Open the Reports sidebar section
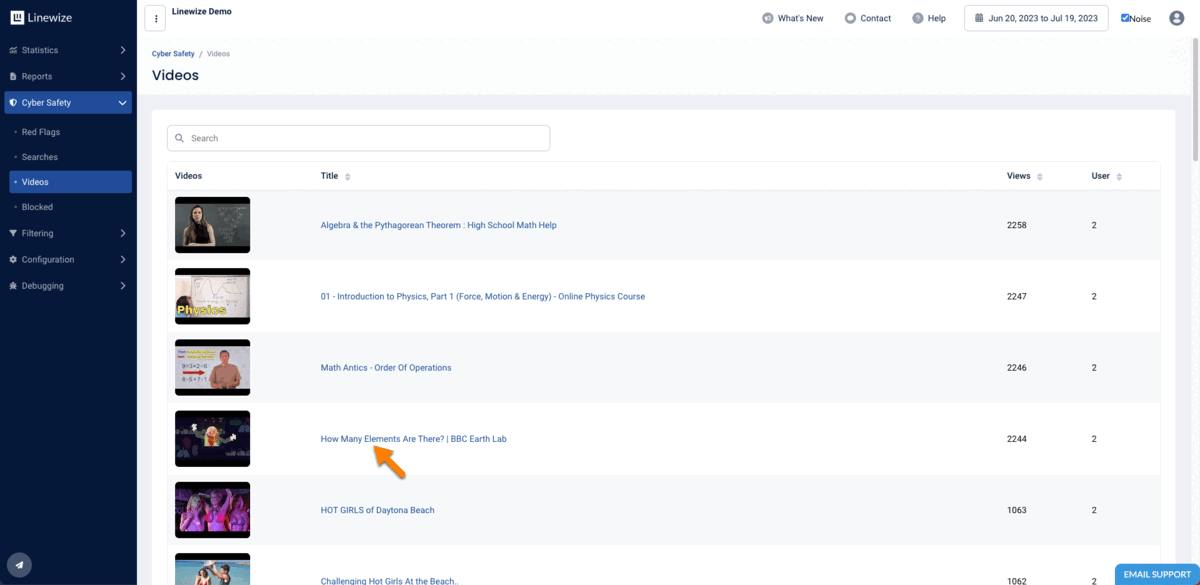This screenshot has height=585, width=1200. [68, 76]
